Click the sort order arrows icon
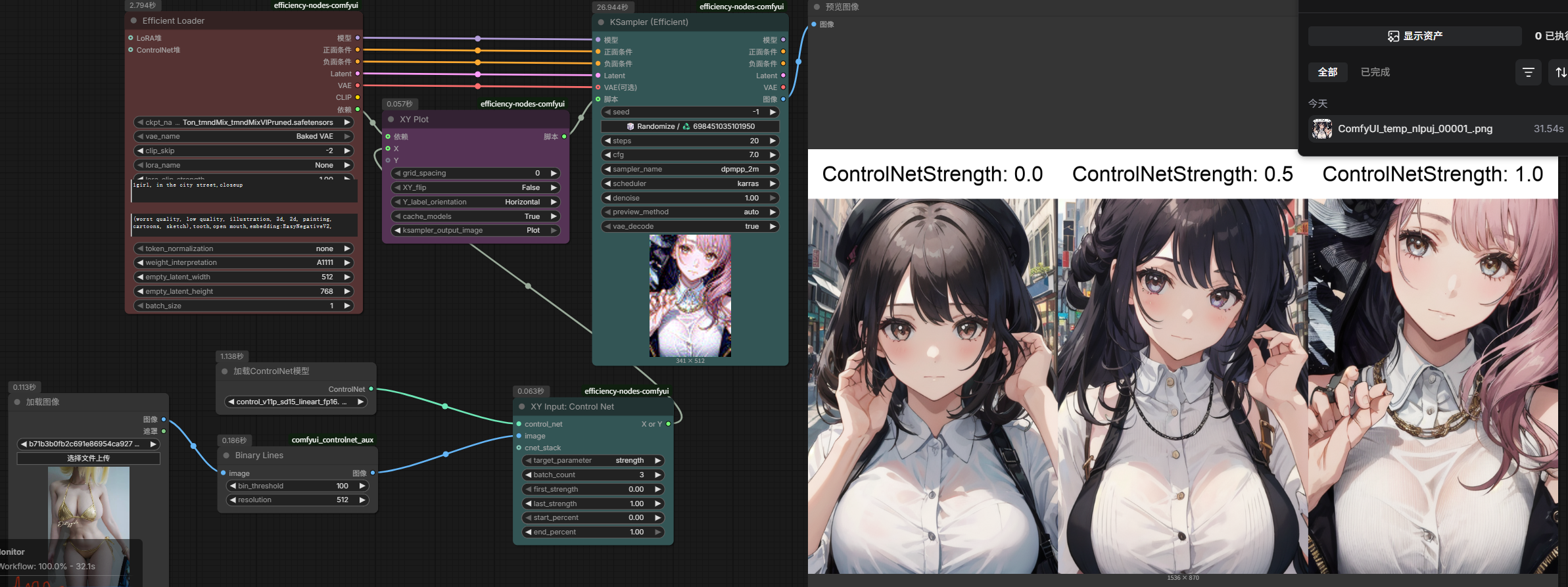The width and height of the screenshot is (1568, 587). pyautogui.click(x=1561, y=72)
